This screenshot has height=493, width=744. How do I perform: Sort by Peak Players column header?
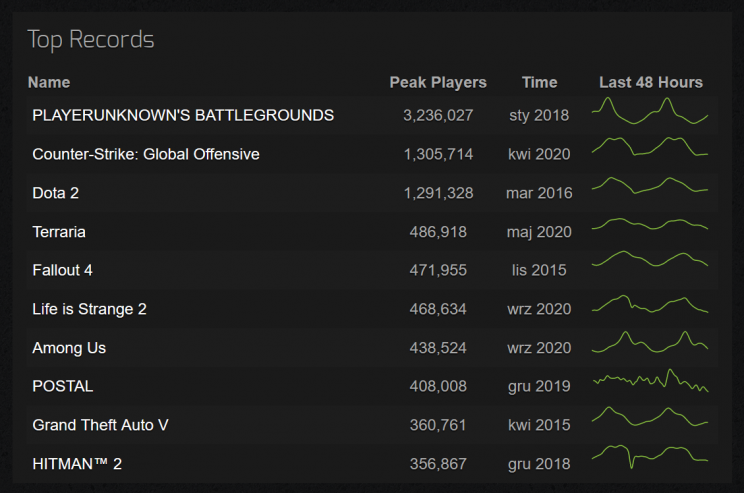pyautogui.click(x=438, y=82)
